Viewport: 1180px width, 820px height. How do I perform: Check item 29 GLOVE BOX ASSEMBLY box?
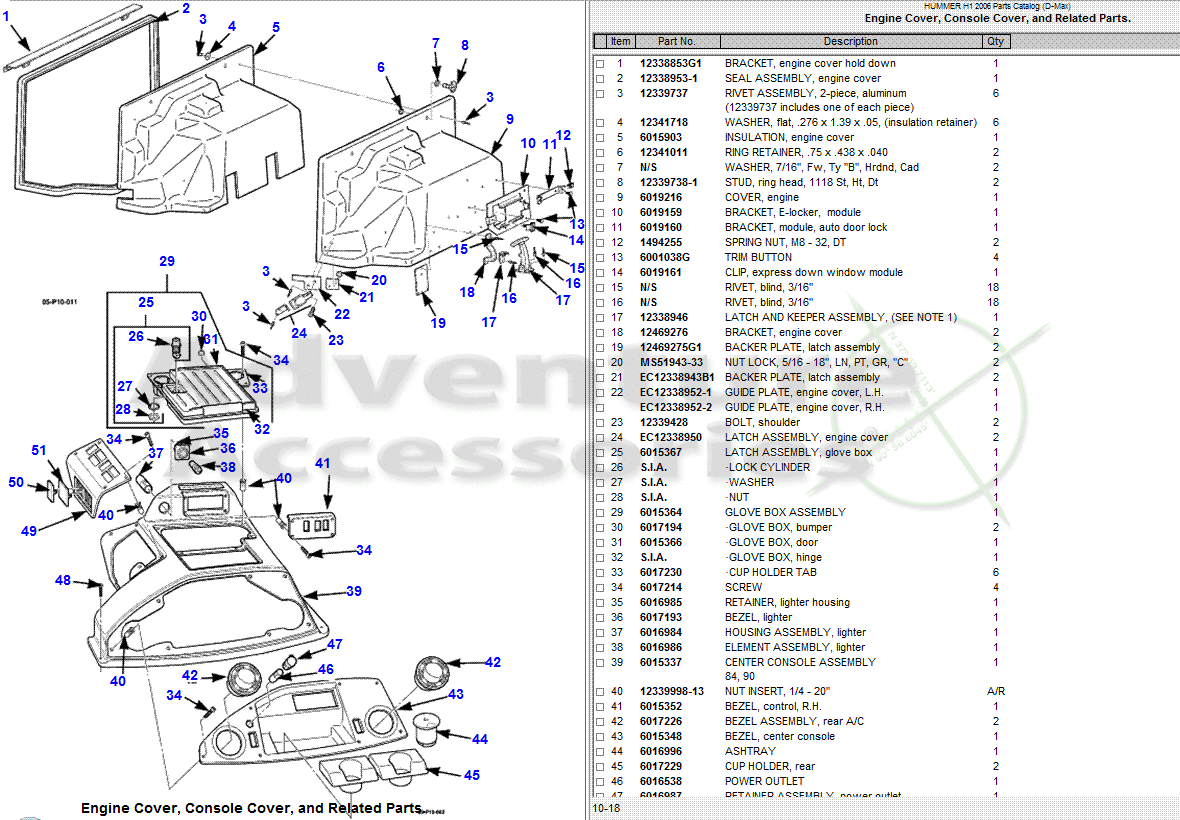click(600, 513)
